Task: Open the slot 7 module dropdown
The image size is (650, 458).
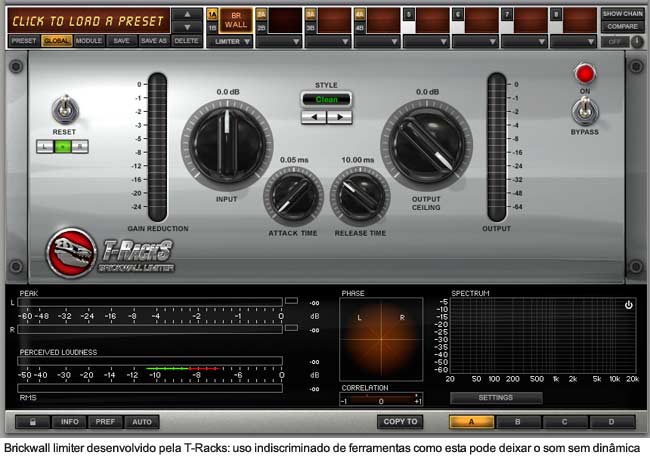Action: click(x=524, y=41)
